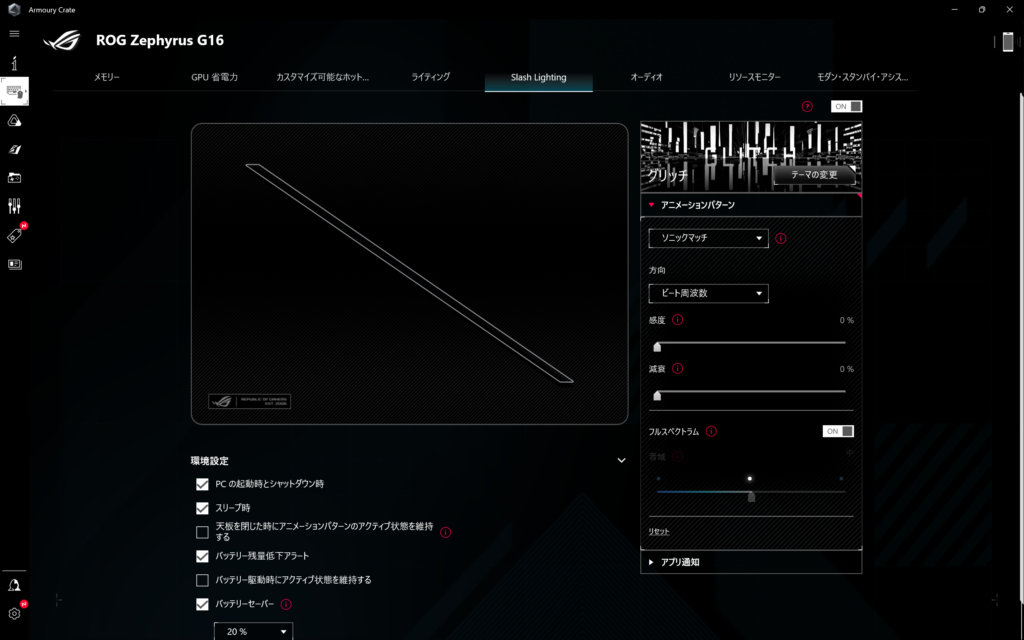Viewport: 1024px width, 640px height.
Task: Click the Slash Lighting help question icon
Action: [x=807, y=106]
